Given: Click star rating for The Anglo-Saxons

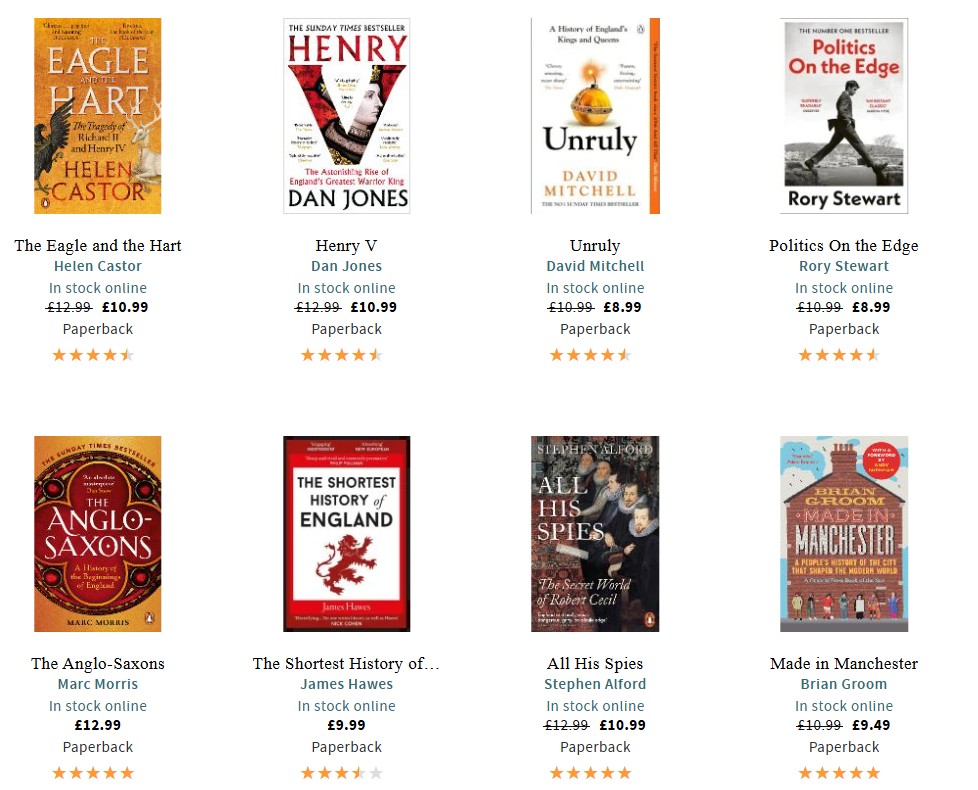Looking at the screenshot, I should (x=93, y=773).
